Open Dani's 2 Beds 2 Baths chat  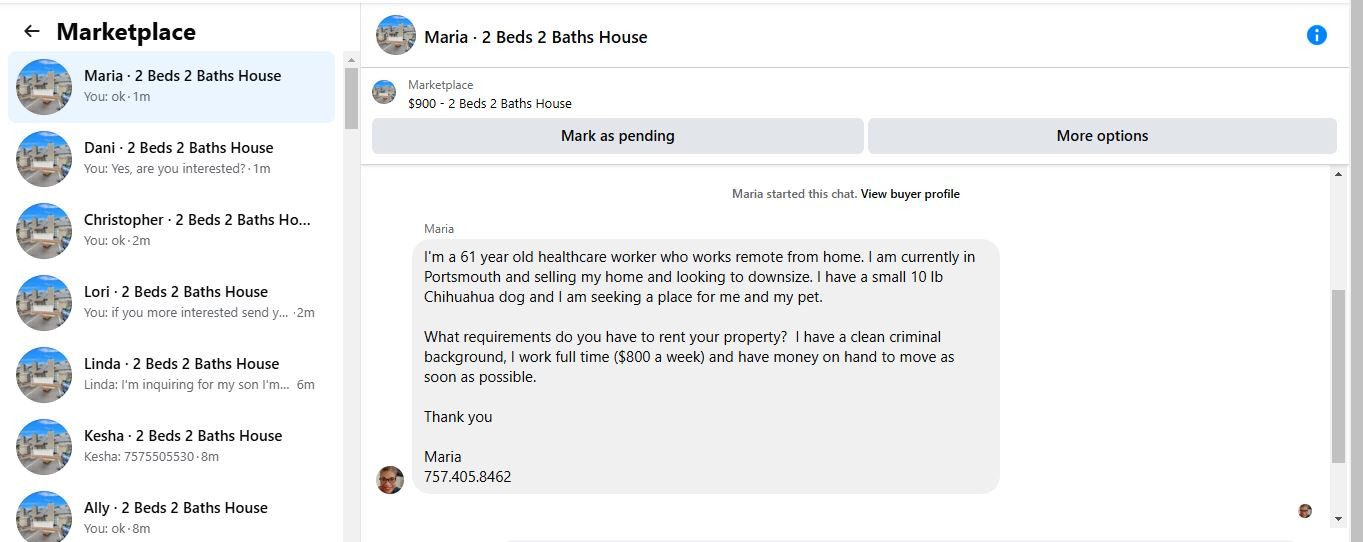pyautogui.click(x=172, y=159)
